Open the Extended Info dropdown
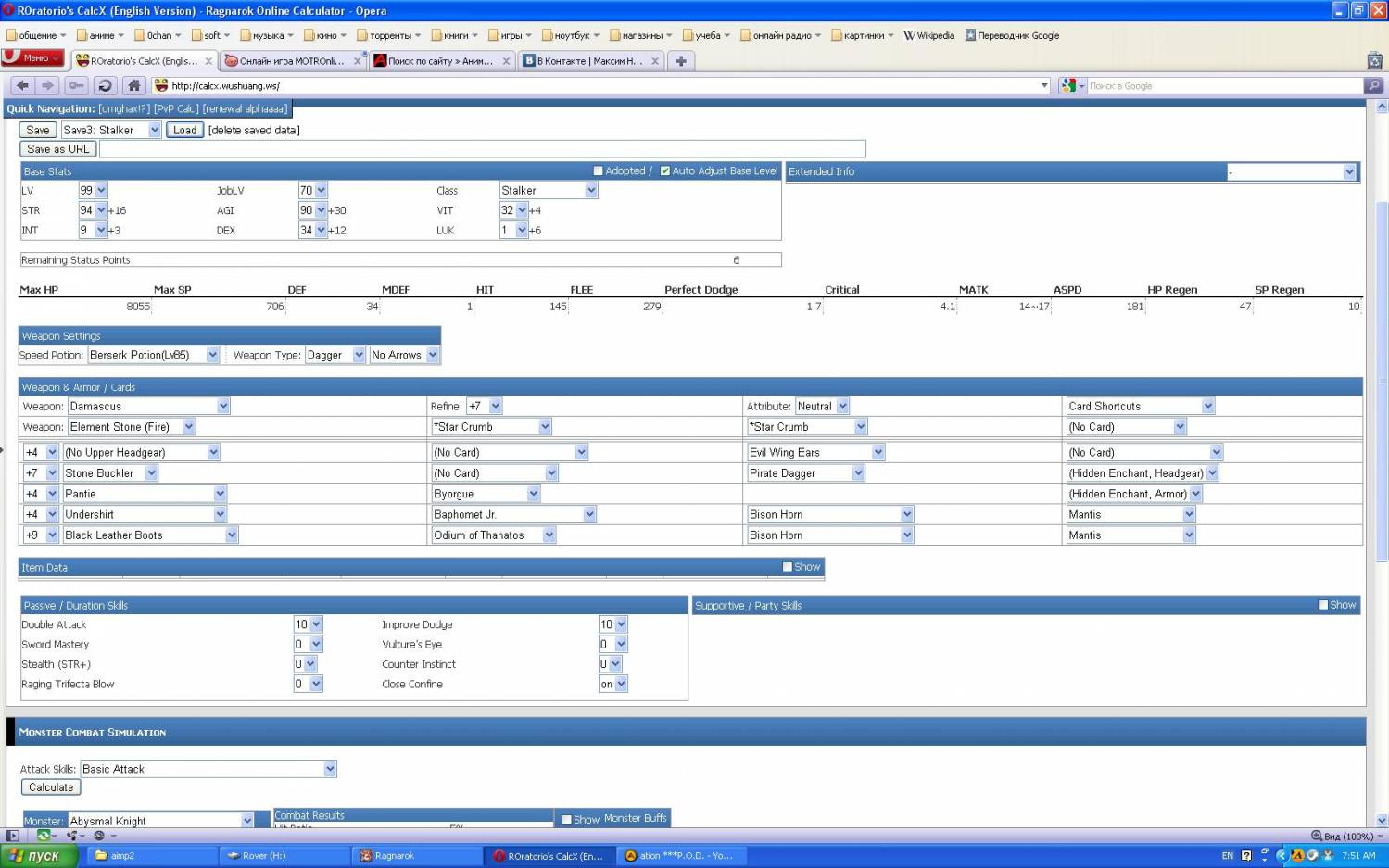The image size is (1389, 868). pyautogui.click(x=1292, y=171)
